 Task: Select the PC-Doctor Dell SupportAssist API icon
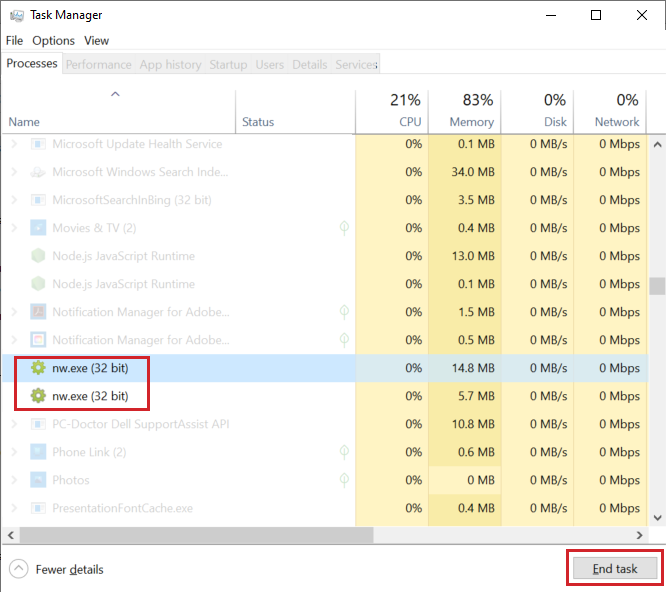tap(38, 424)
